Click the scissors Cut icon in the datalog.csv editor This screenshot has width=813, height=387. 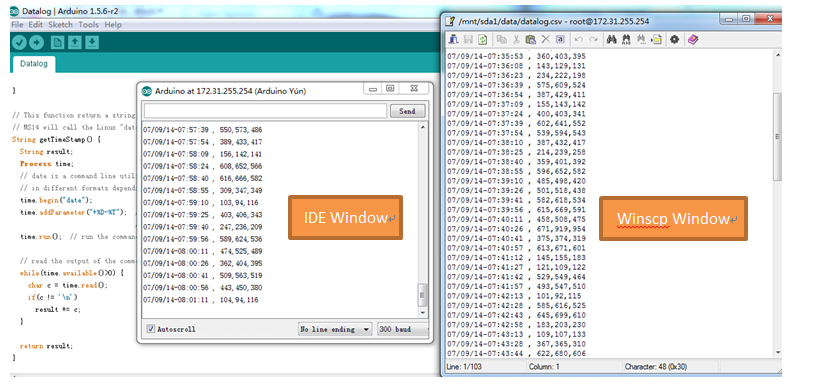(516, 39)
